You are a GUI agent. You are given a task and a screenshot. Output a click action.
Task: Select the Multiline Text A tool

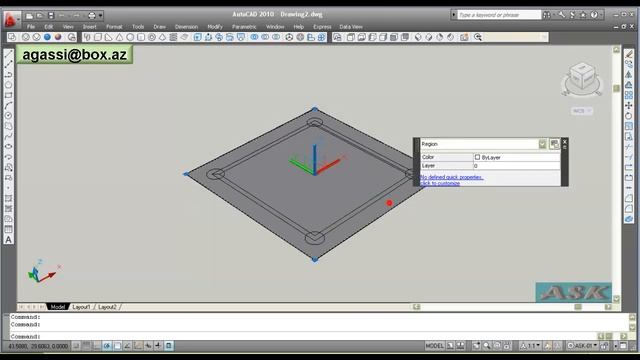click(8, 240)
